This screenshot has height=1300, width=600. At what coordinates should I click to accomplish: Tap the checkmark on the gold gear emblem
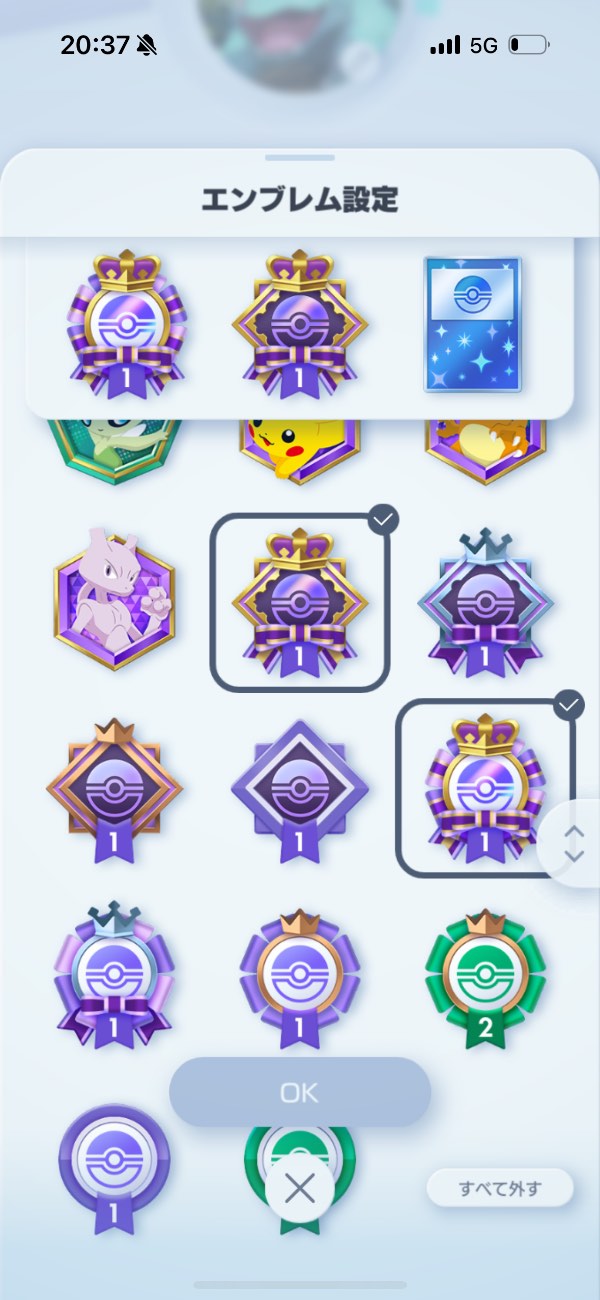pos(382,519)
